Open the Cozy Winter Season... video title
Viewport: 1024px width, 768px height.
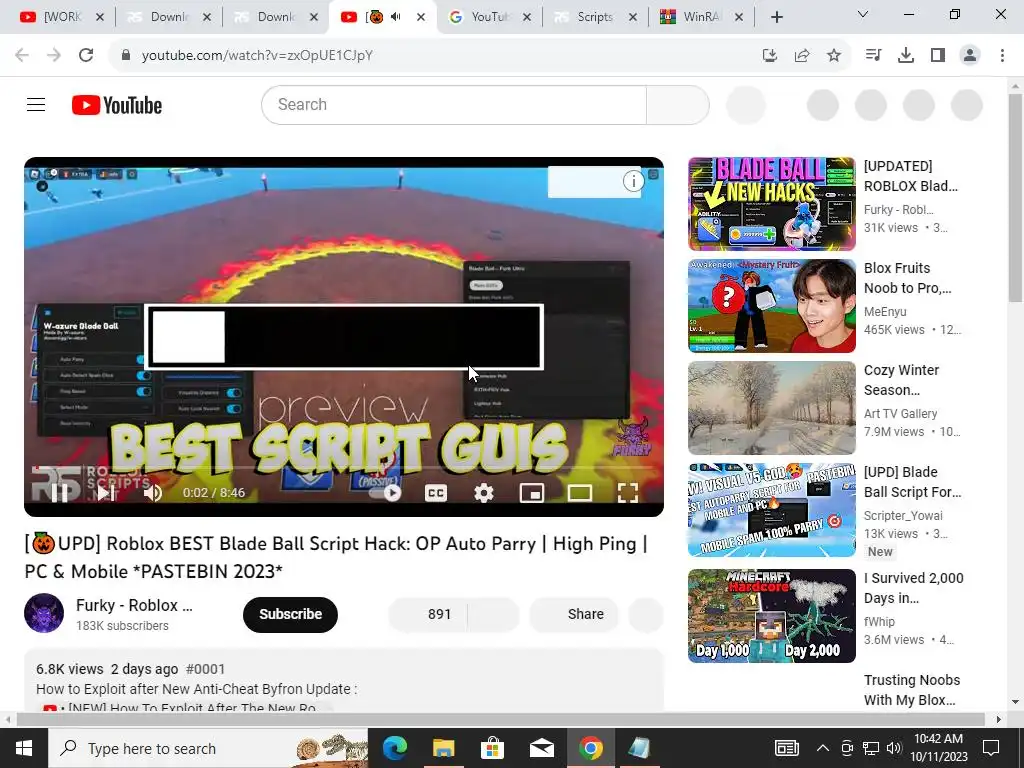point(901,380)
